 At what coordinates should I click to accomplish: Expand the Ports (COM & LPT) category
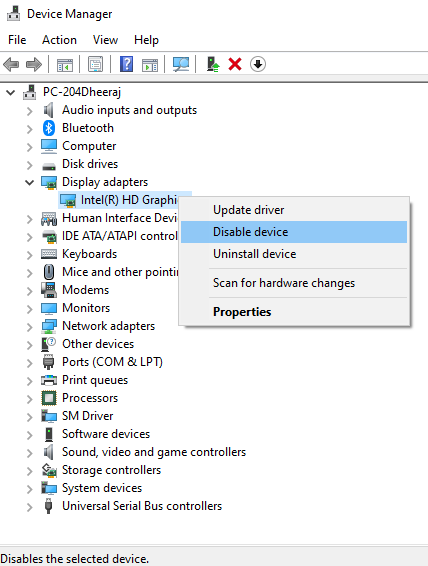pos(30,363)
